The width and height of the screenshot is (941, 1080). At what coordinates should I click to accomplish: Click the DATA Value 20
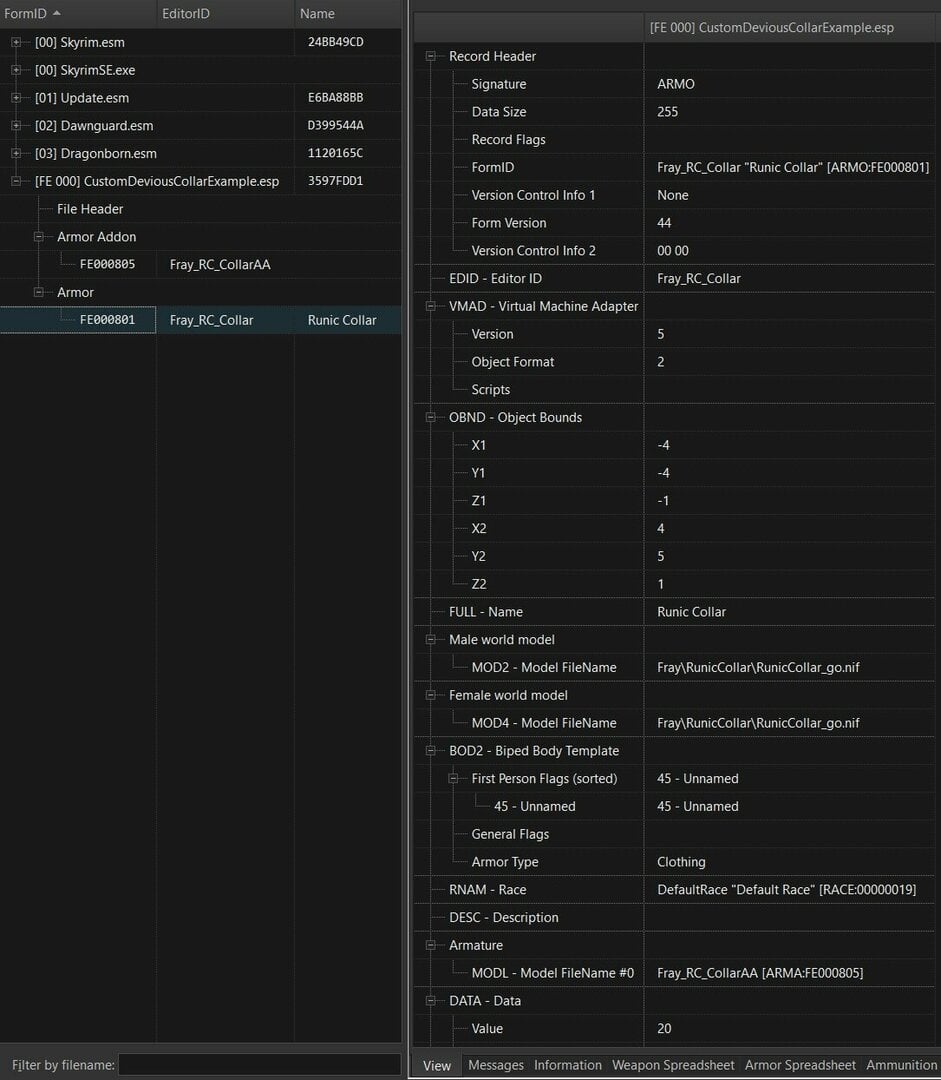[664, 1028]
